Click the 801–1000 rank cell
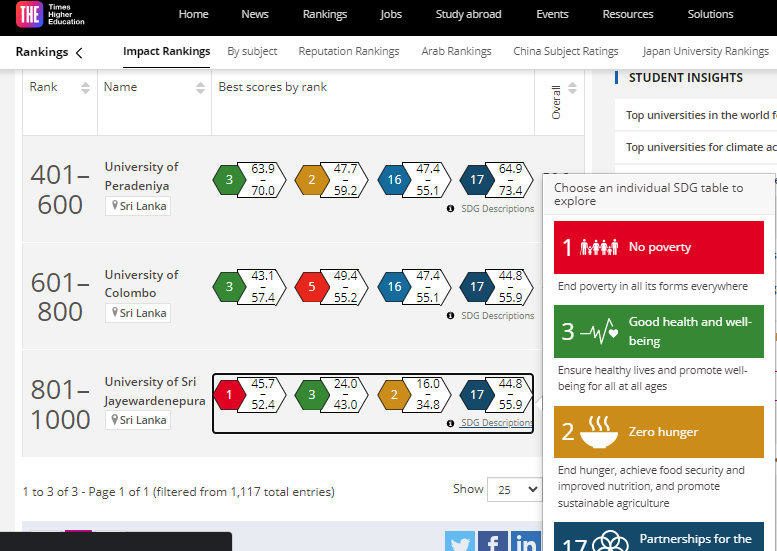The image size is (777, 551). click(60, 405)
